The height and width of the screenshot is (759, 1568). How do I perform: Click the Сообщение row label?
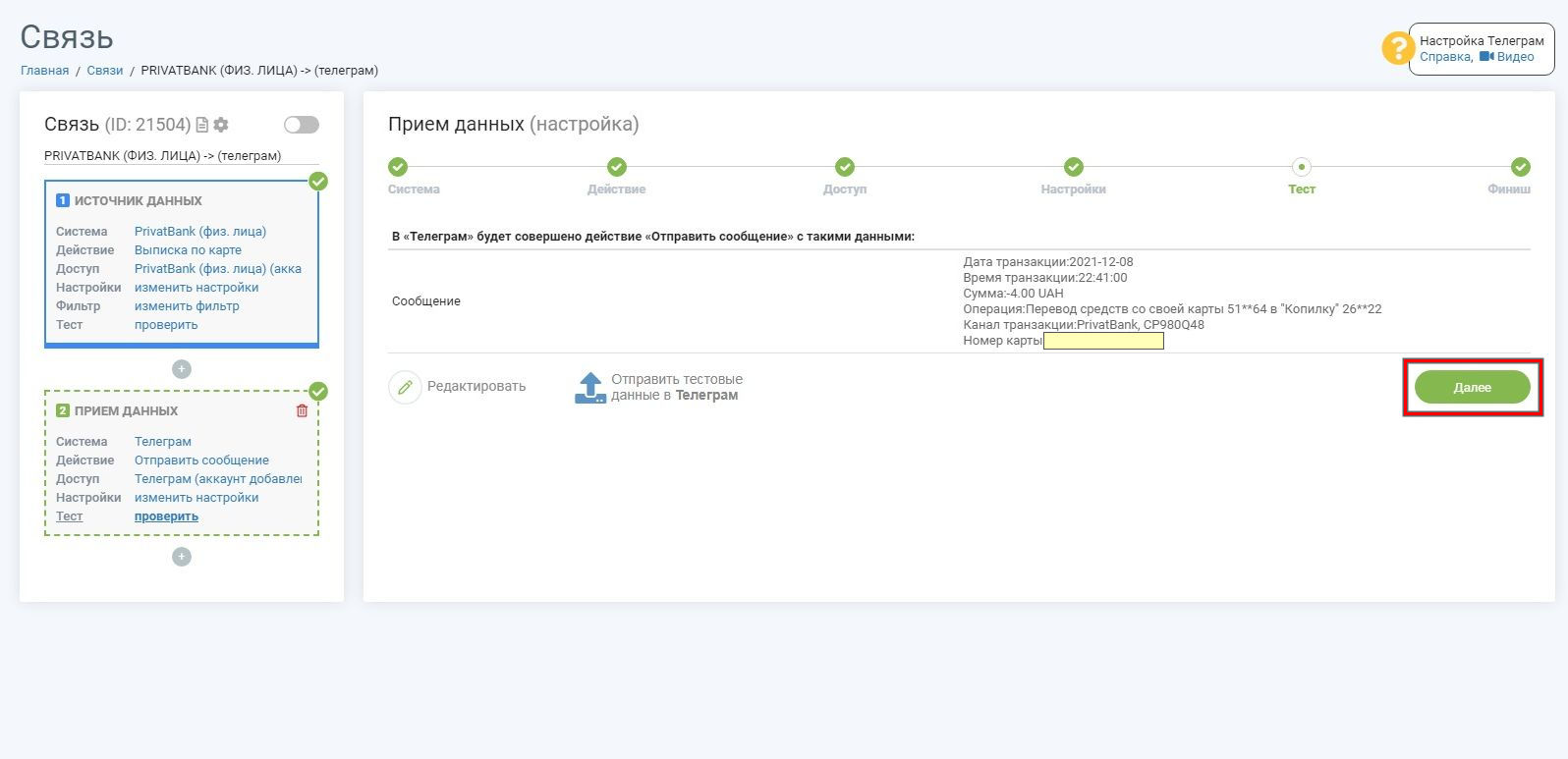pyautogui.click(x=426, y=301)
